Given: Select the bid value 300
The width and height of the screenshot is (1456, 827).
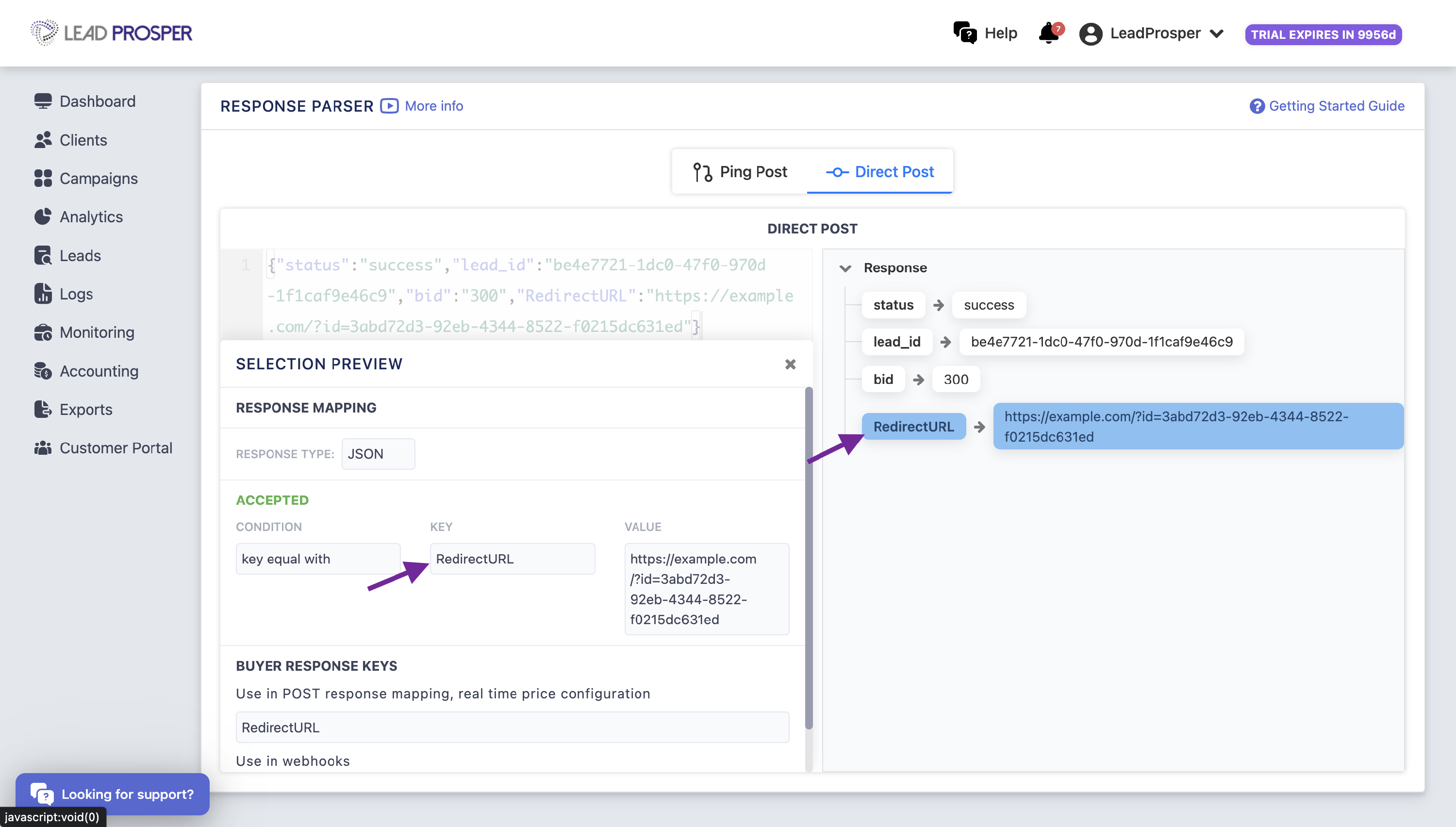Looking at the screenshot, I should (956, 380).
